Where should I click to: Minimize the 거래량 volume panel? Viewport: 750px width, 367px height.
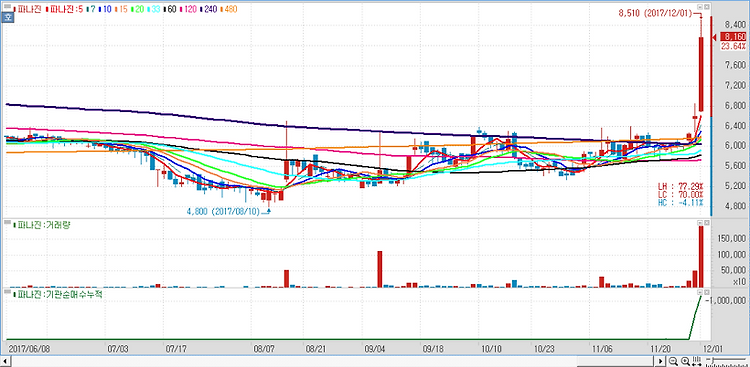click(700, 223)
